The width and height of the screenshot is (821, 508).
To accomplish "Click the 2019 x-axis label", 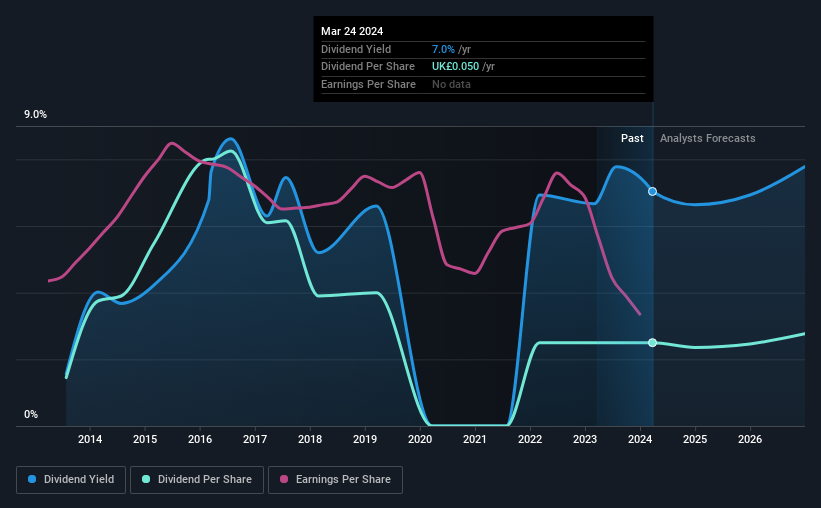I will 365,439.
